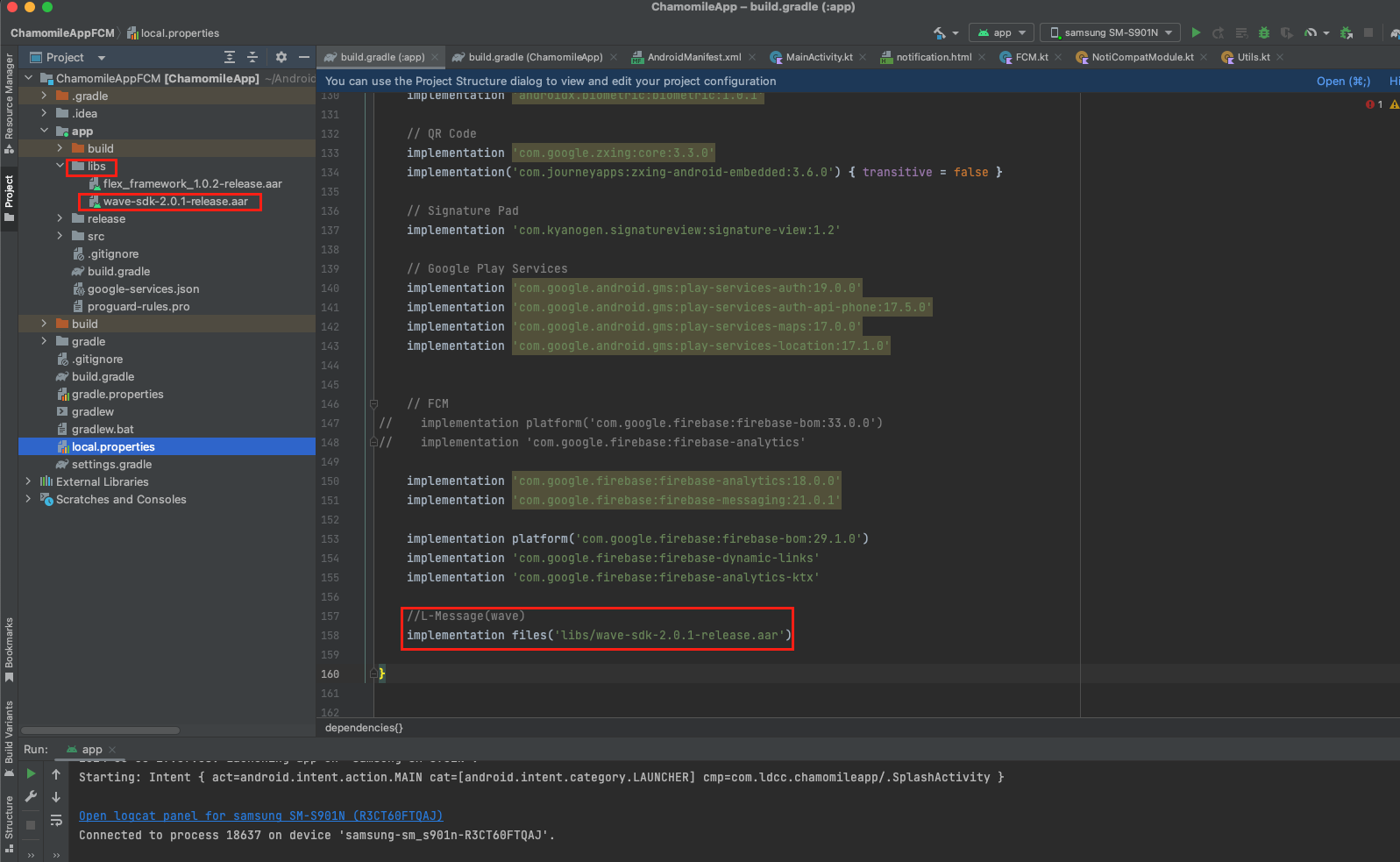Click Expand All in the Project panel header
The width and height of the screenshot is (1400, 862).
230,57
